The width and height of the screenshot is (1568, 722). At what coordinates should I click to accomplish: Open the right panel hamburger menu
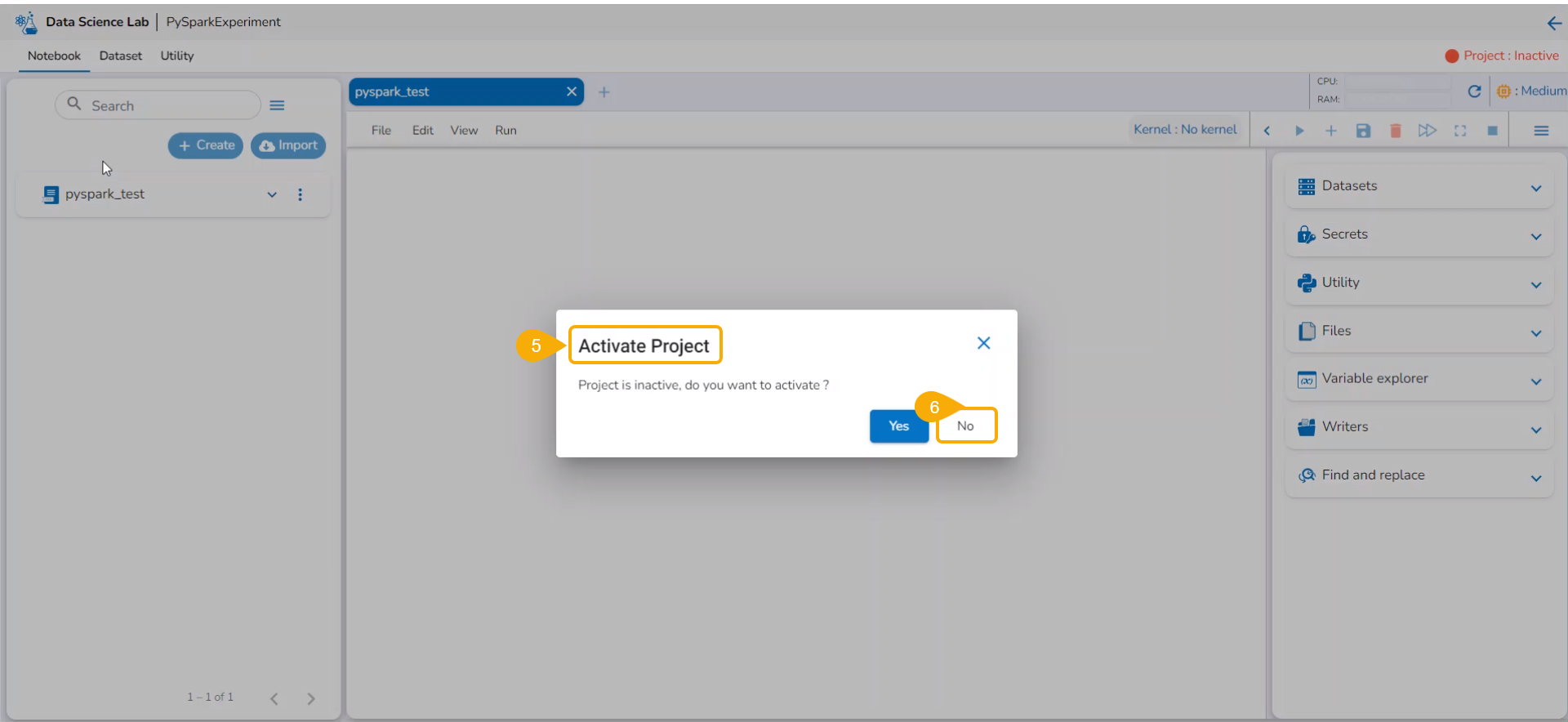pyautogui.click(x=1541, y=131)
